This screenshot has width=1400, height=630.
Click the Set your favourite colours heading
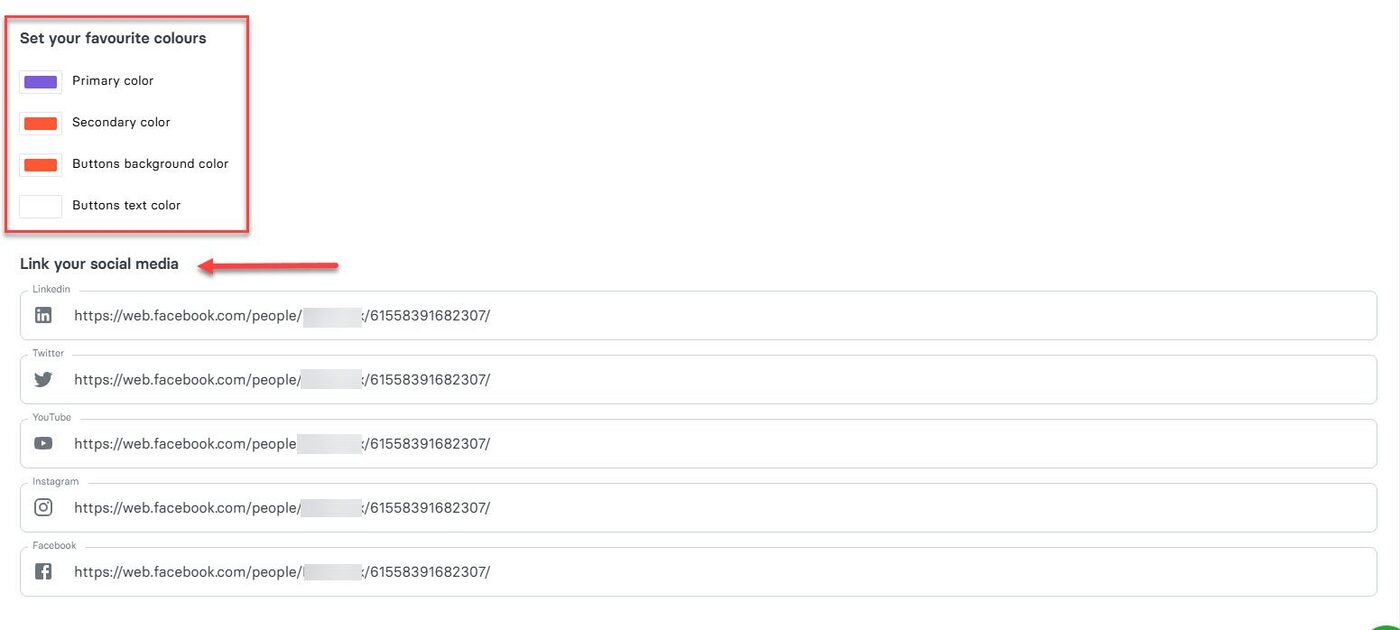[x=113, y=38]
